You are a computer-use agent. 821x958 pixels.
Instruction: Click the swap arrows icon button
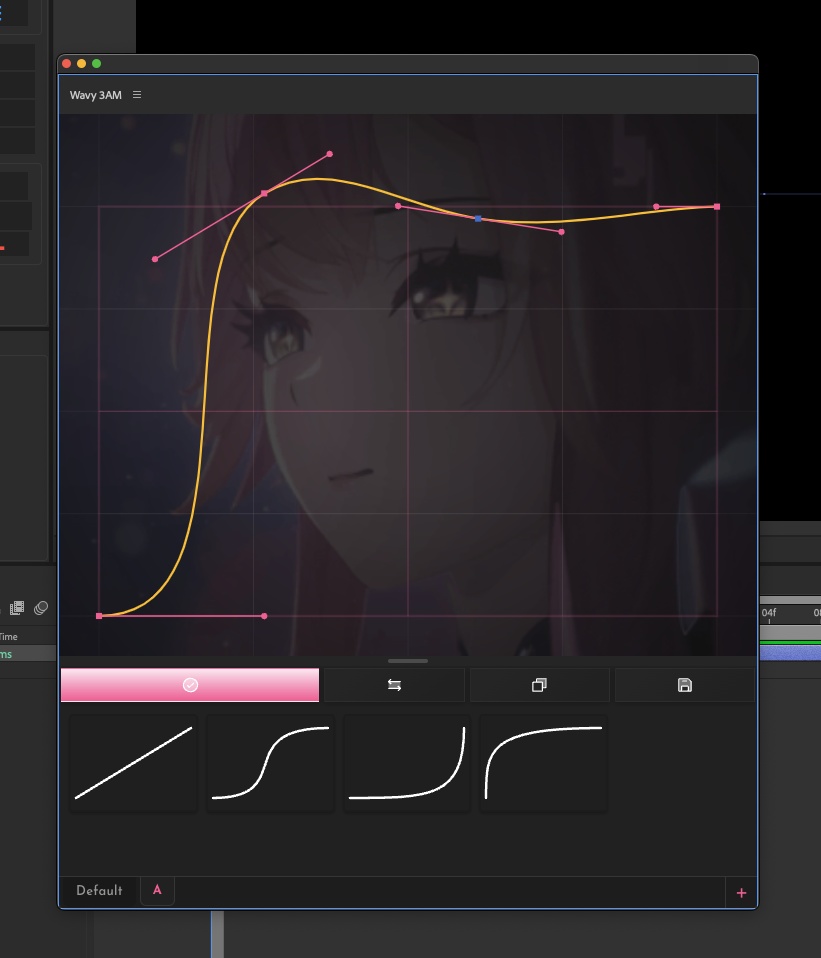click(x=395, y=685)
